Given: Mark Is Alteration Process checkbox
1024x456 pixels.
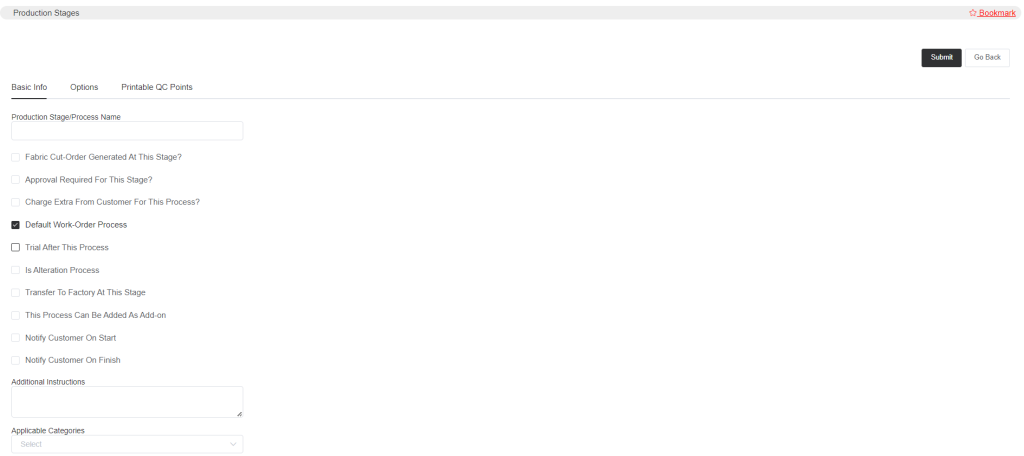Looking at the screenshot, I should point(16,270).
